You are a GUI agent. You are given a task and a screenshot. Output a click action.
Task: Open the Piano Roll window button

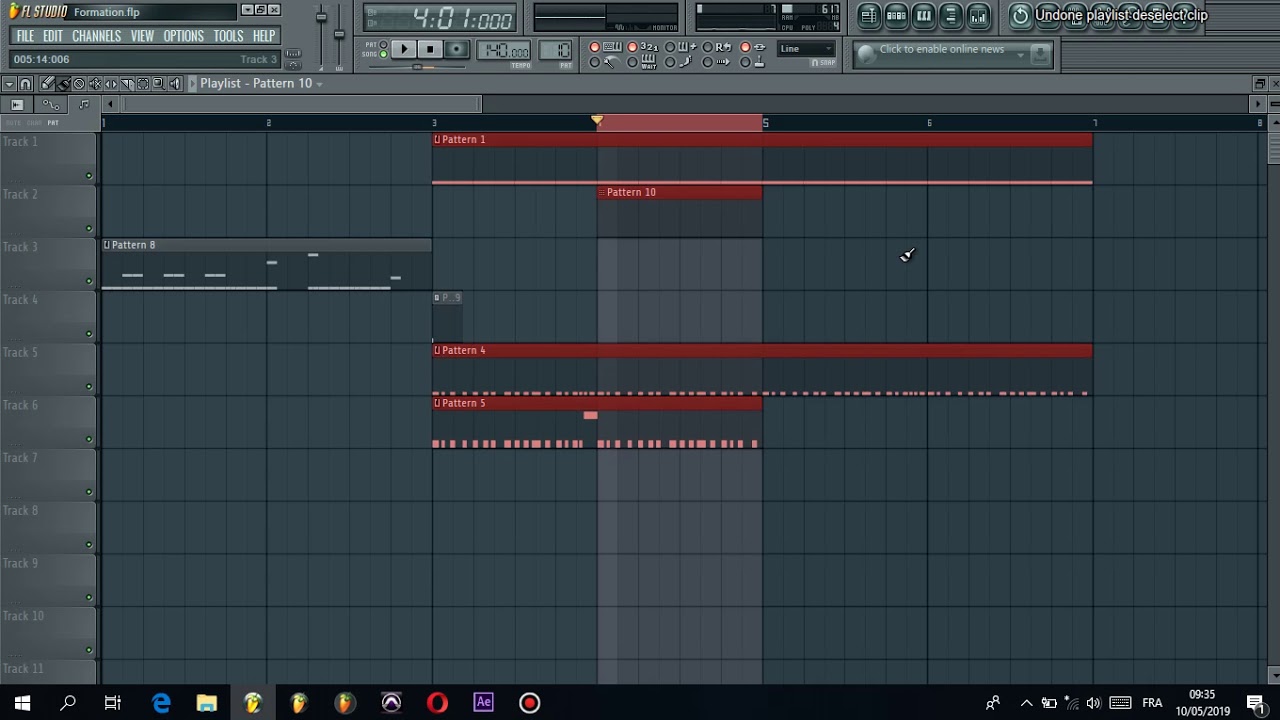[x=924, y=15]
